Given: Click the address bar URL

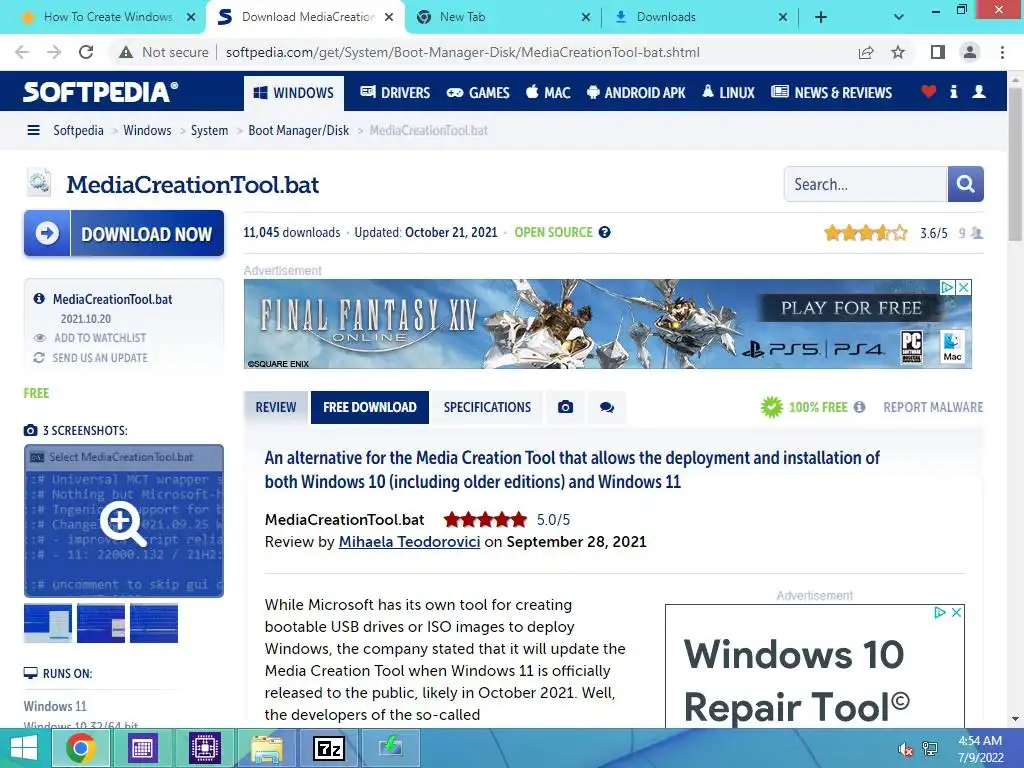Looking at the screenshot, I should (462, 52).
